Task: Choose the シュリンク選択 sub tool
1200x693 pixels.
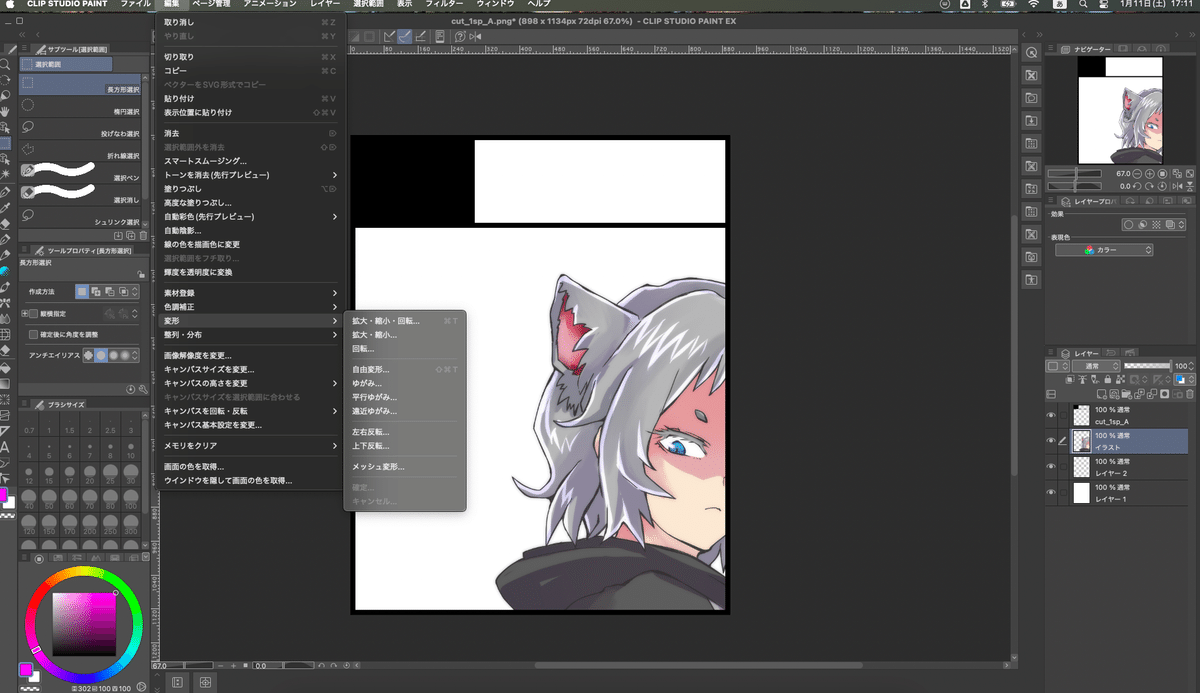Action: (81, 216)
